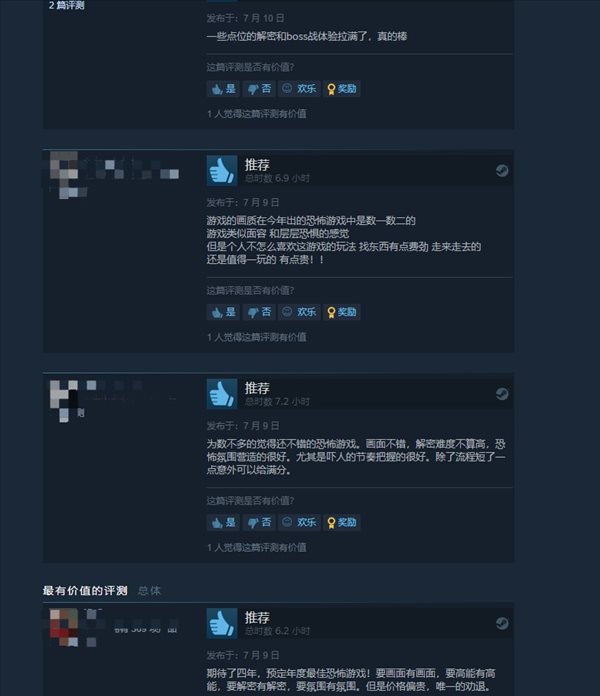Mark 7月10日 review as 欢乐
The image size is (600, 696).
(x=299, y=89)
